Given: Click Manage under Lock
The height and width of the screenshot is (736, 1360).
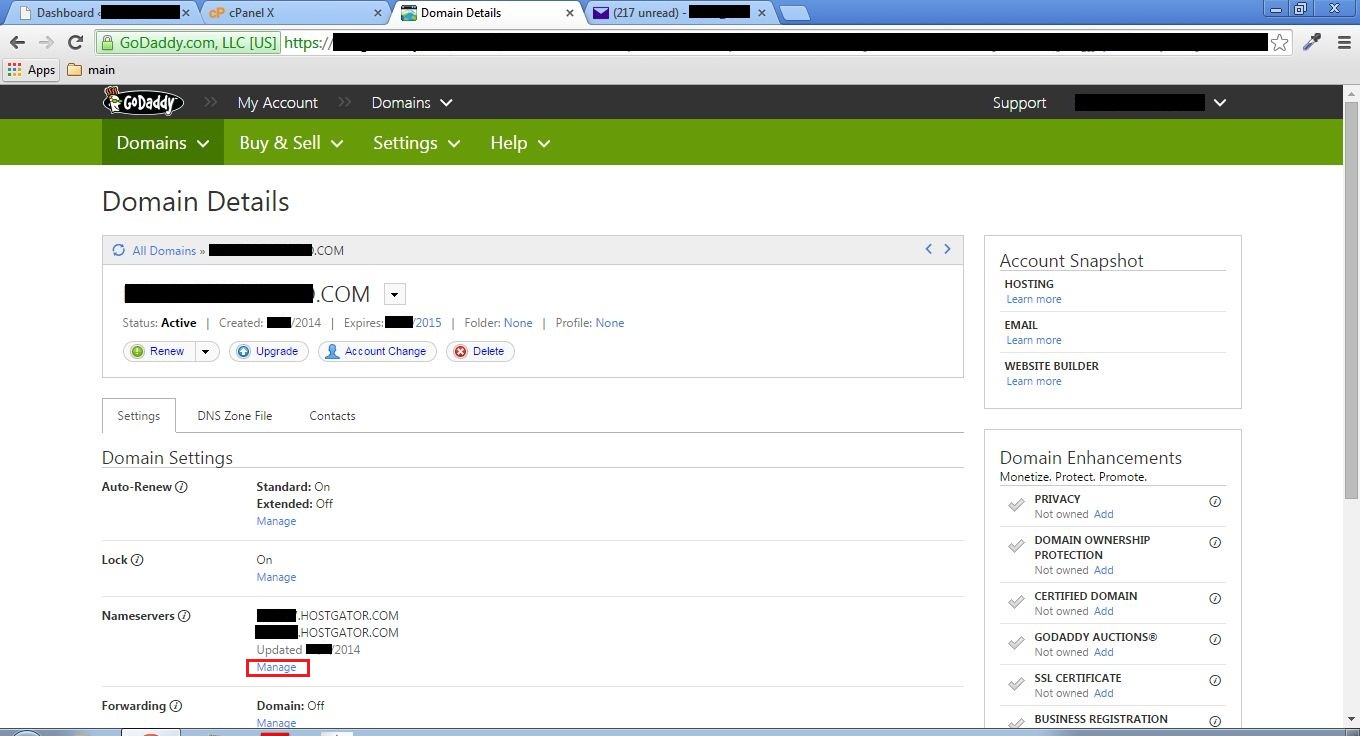Looking at the screenshot, I should click(276, 577).
